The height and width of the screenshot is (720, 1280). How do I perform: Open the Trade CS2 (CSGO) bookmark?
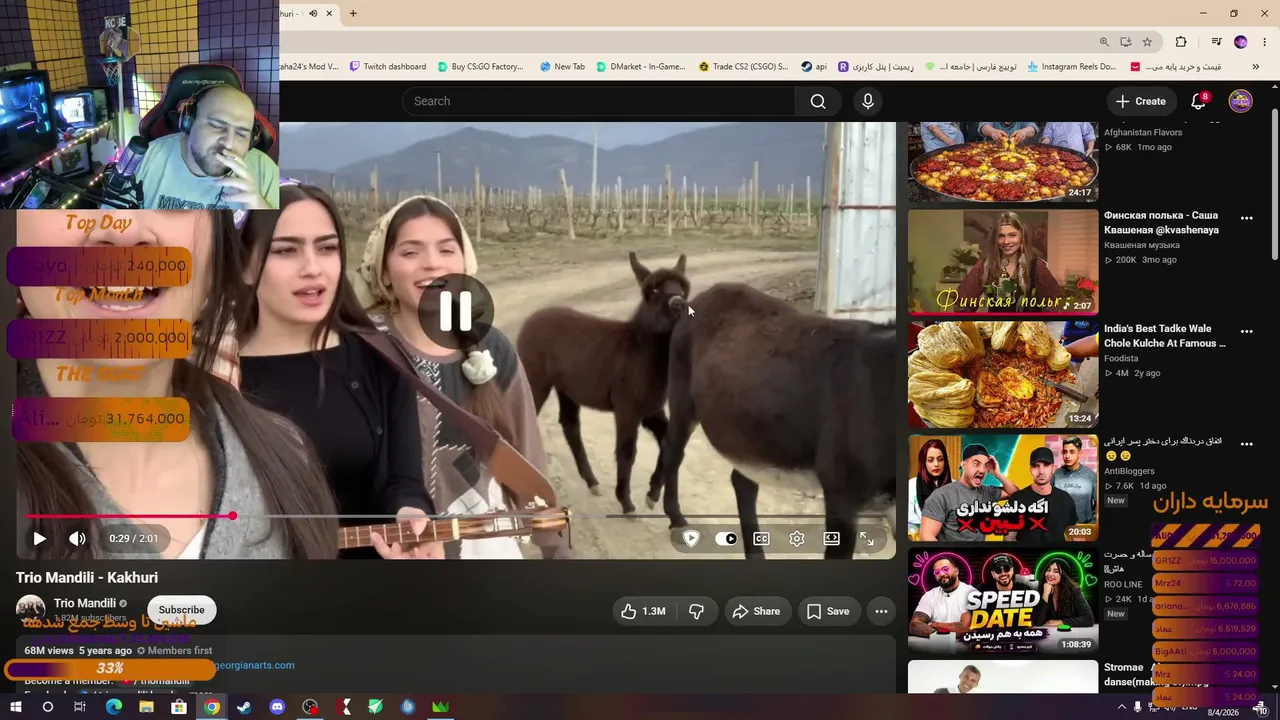point(743,67)
